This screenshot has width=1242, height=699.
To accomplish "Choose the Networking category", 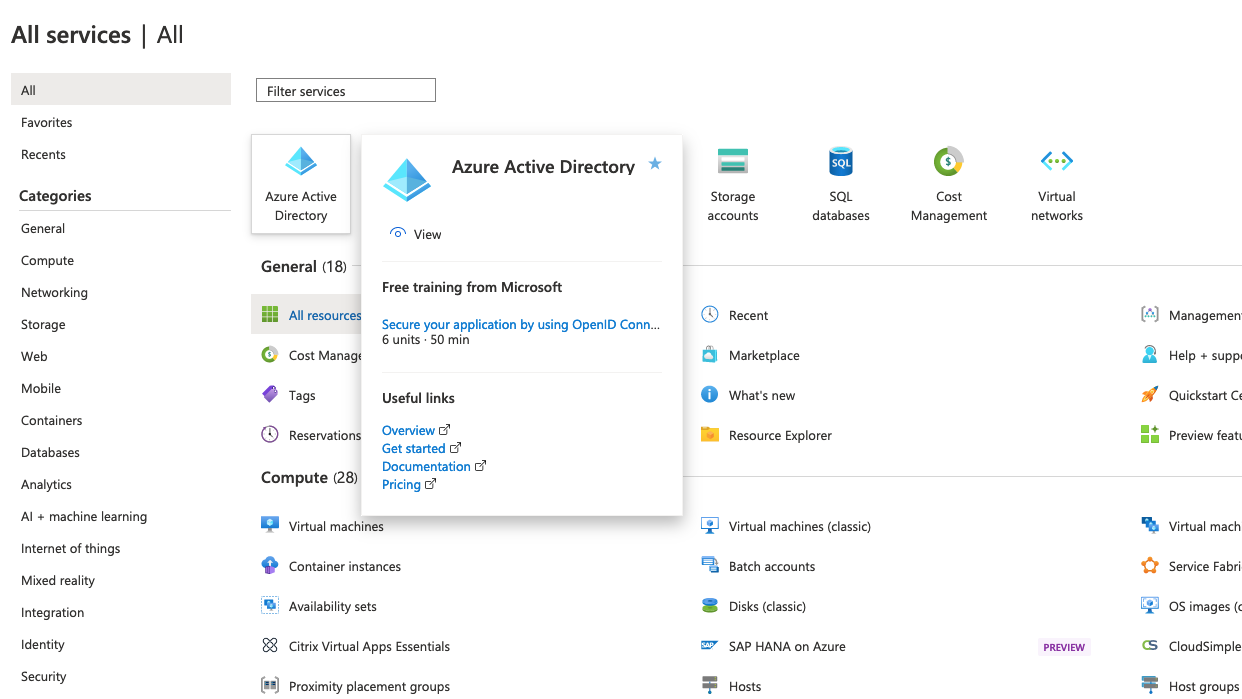I will click(54, 292).
